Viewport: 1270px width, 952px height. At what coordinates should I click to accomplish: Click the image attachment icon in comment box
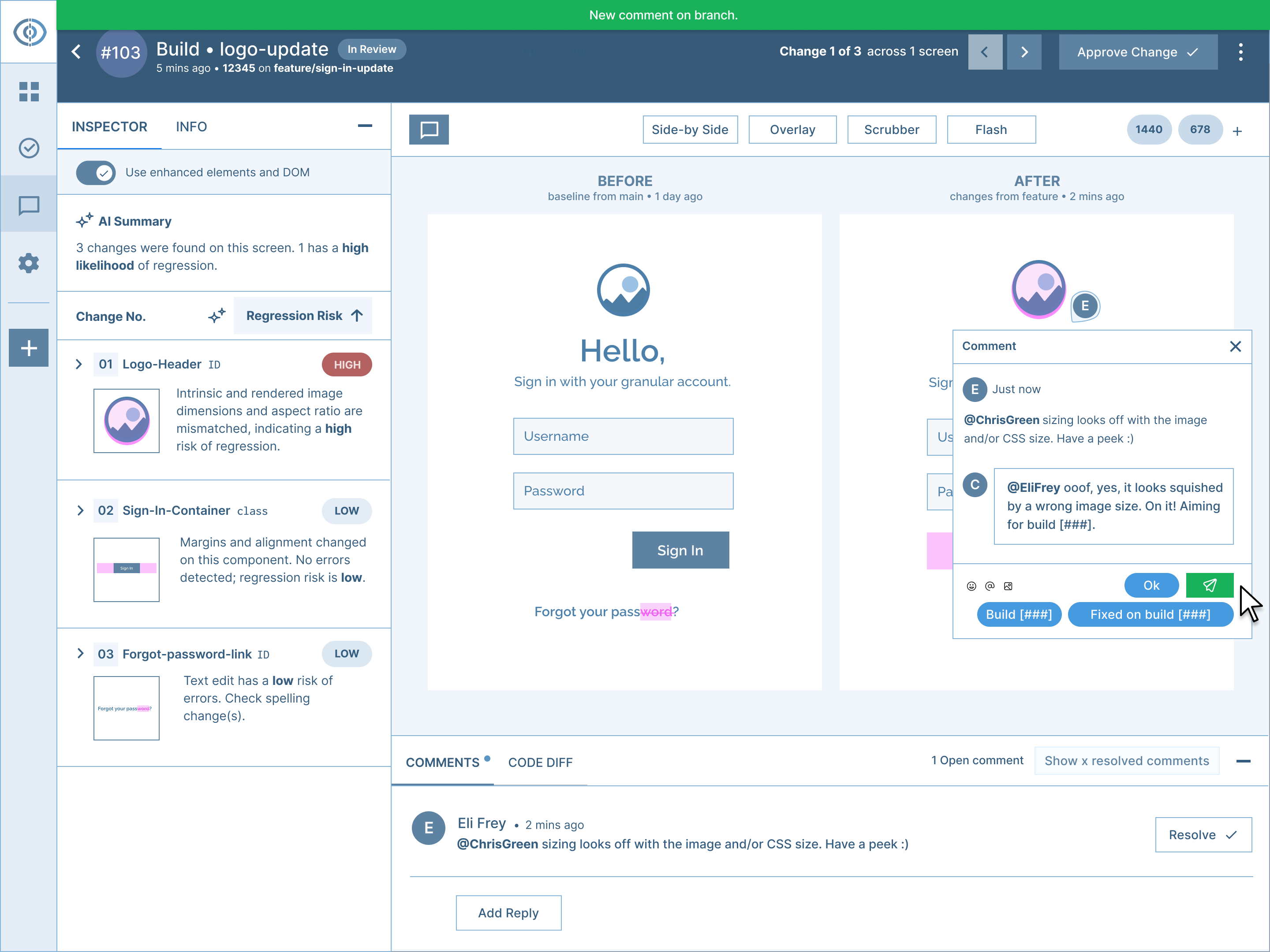[x=1008, y=586]
